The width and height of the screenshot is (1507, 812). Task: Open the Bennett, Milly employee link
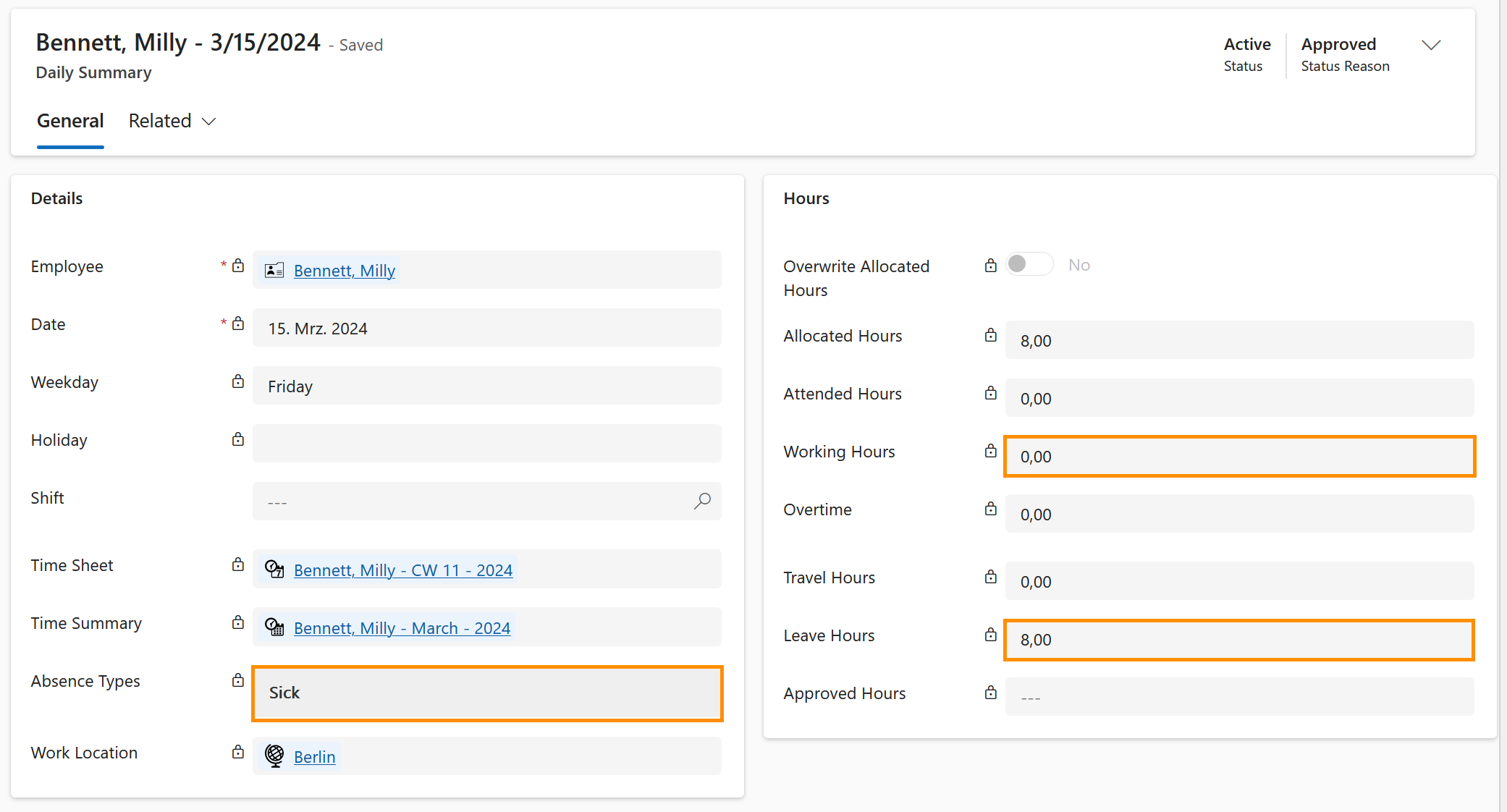click(345, 271)
